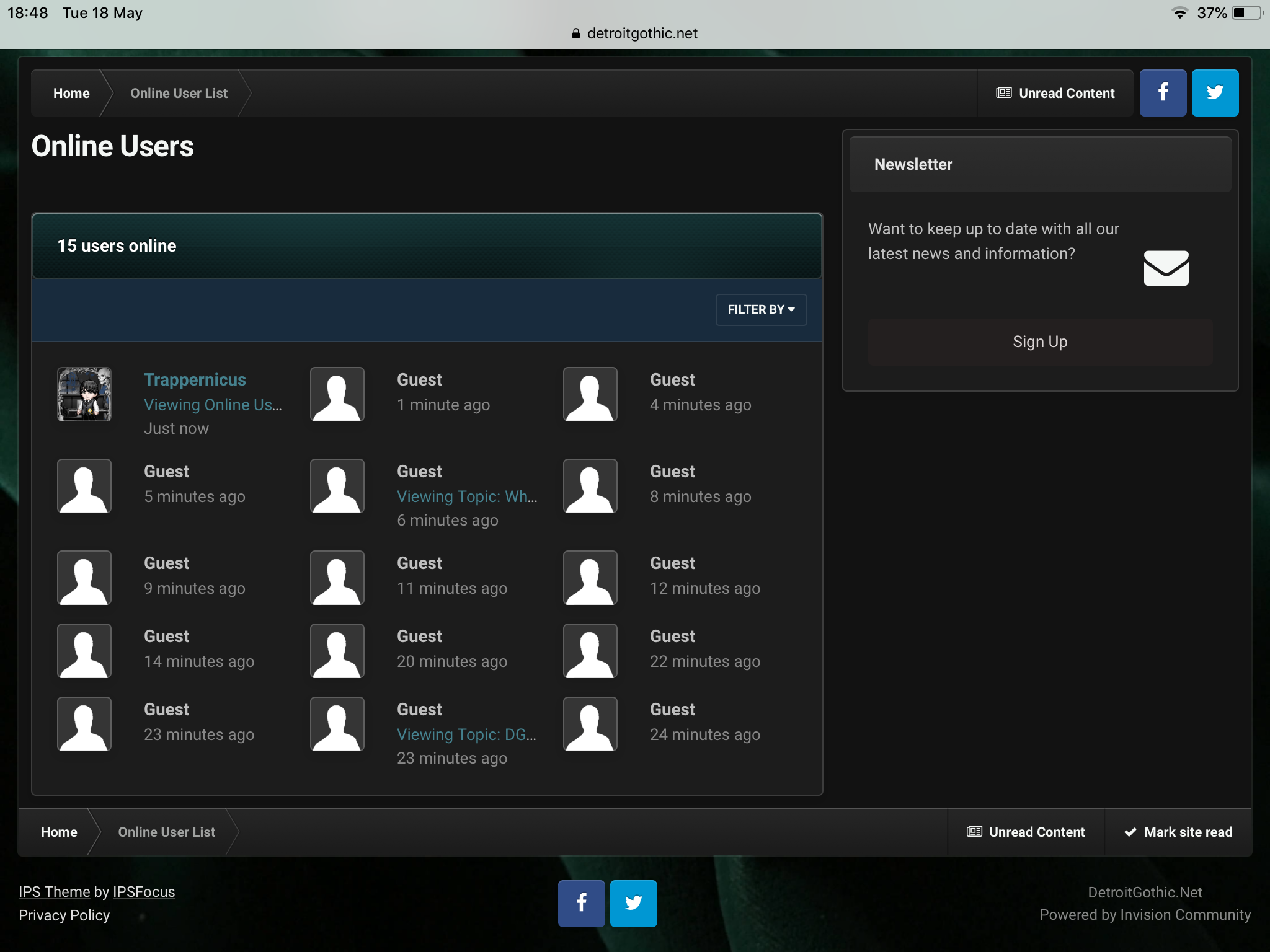Click the footer Facebook icon
1270x952 pixels.
coord(581,903)
